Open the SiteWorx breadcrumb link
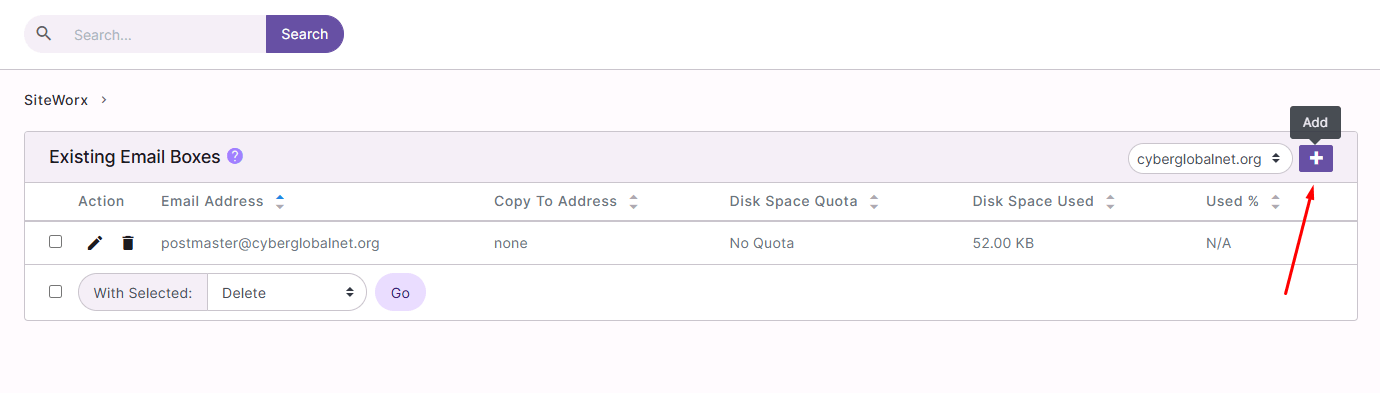This screenshot has width=1380, height=393. (x=56, y=100)
